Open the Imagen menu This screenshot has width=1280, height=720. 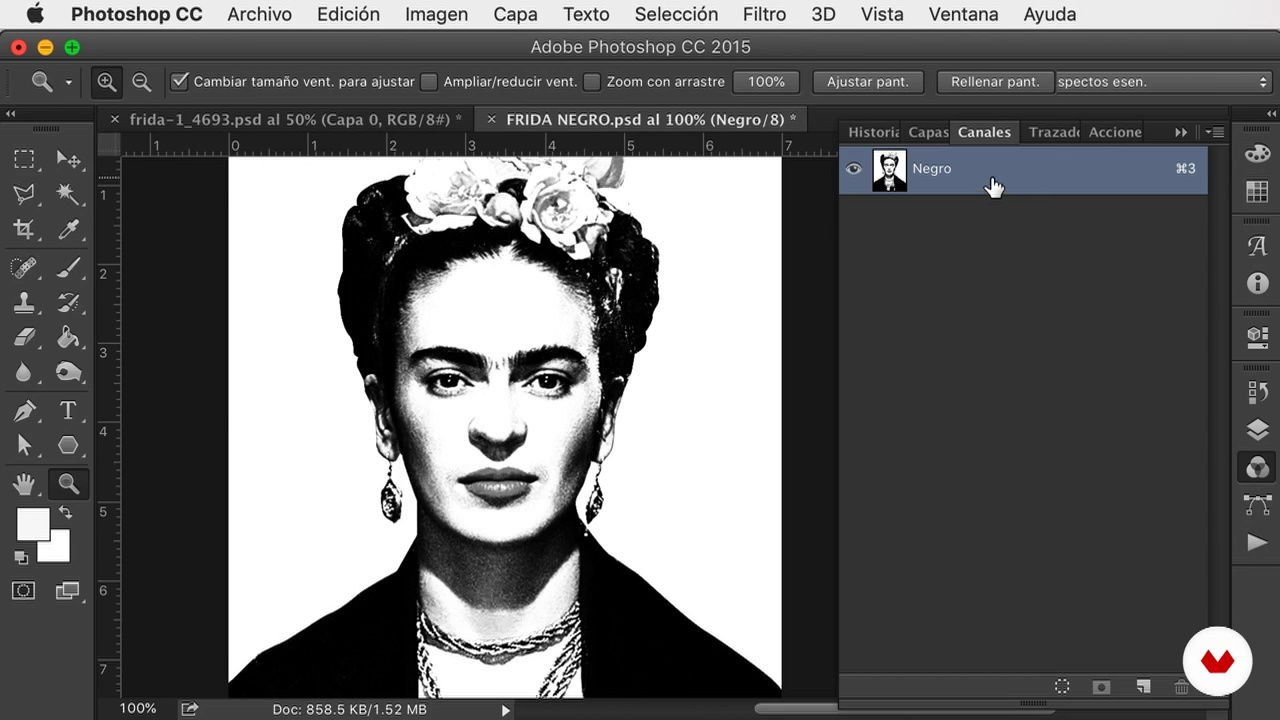coord(436,14)
